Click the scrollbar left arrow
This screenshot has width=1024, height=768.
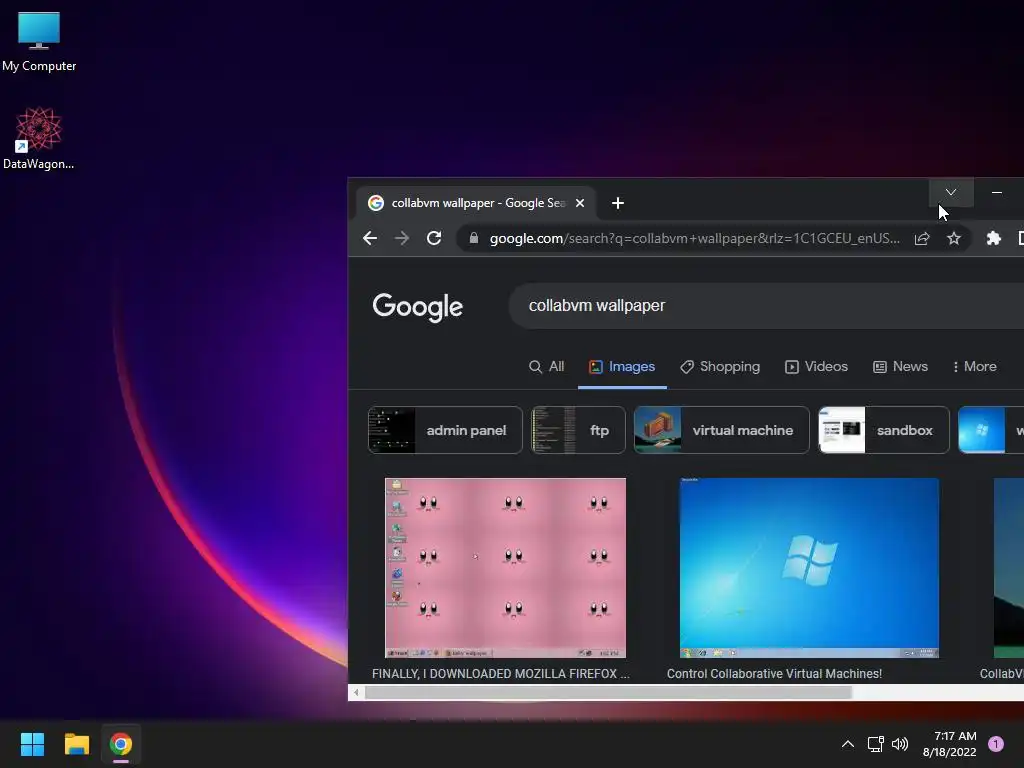click(x=356, y=692)
